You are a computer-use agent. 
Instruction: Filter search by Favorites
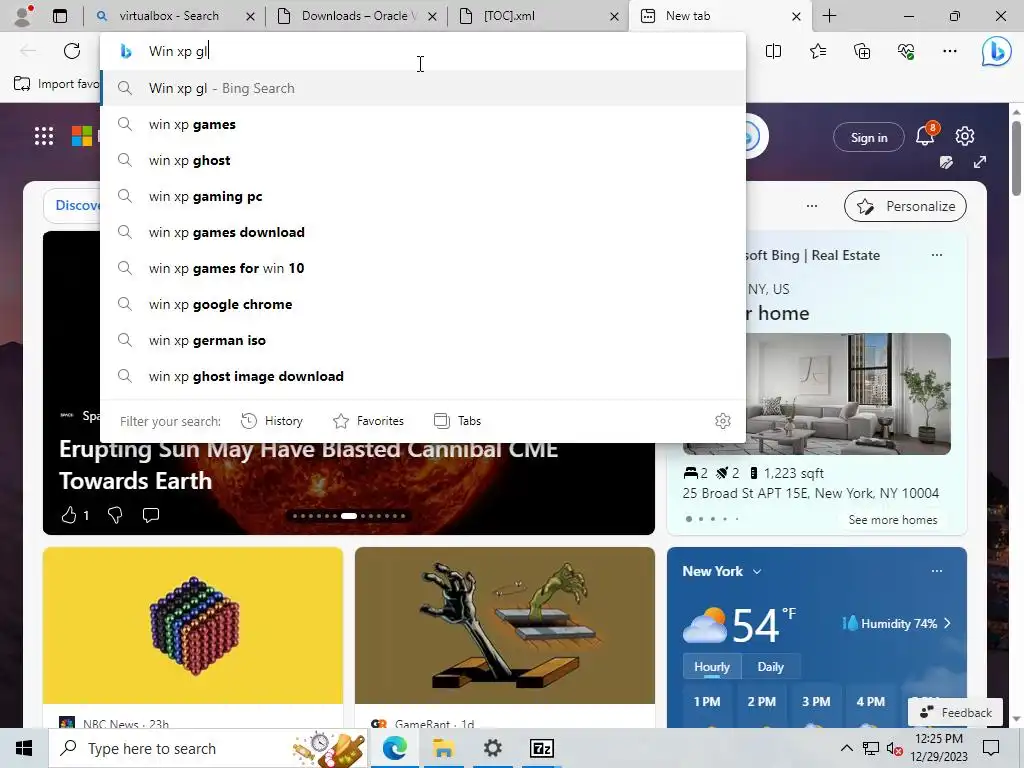[368, 421]
